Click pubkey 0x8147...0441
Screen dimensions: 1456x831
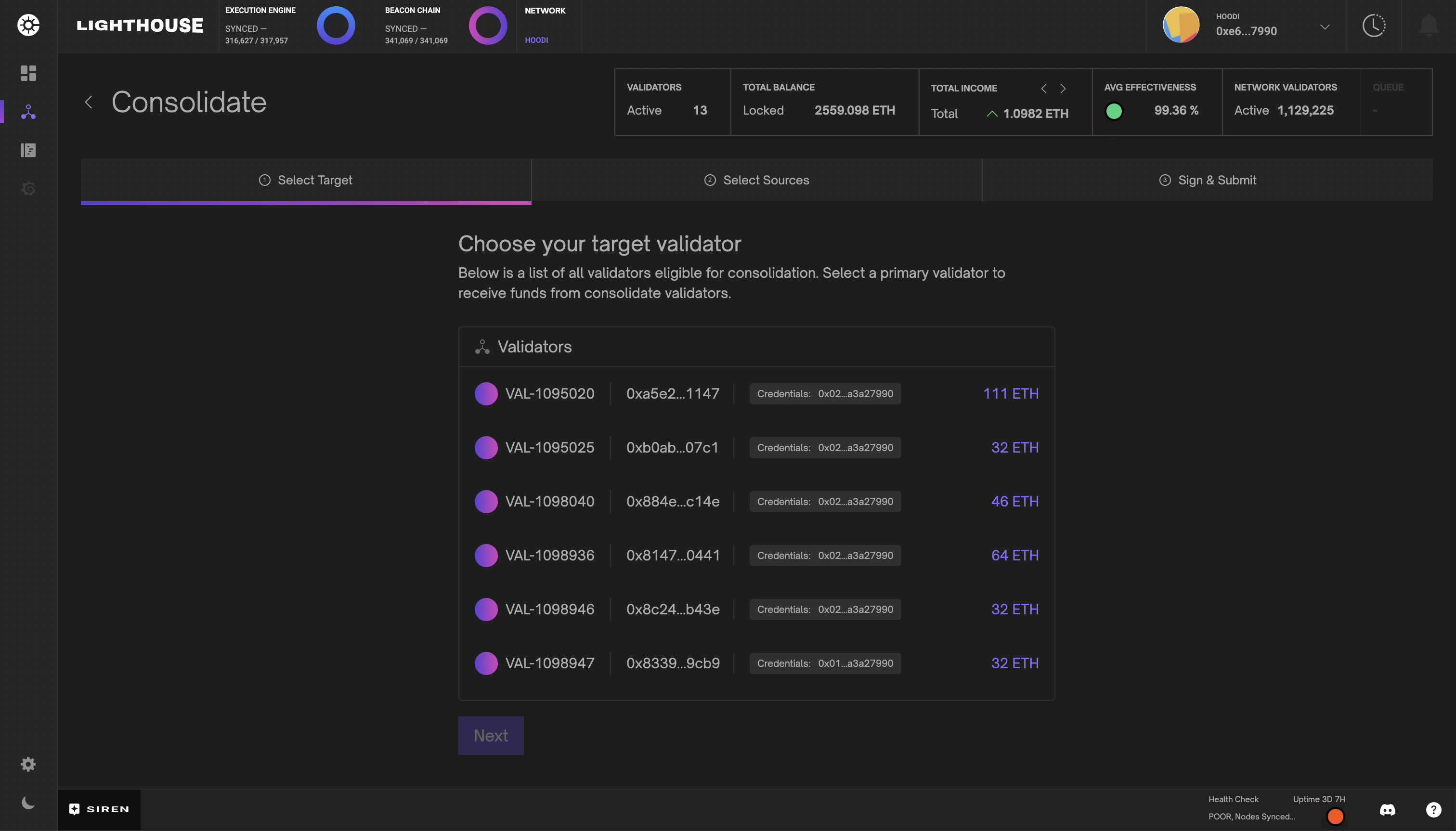673,555
